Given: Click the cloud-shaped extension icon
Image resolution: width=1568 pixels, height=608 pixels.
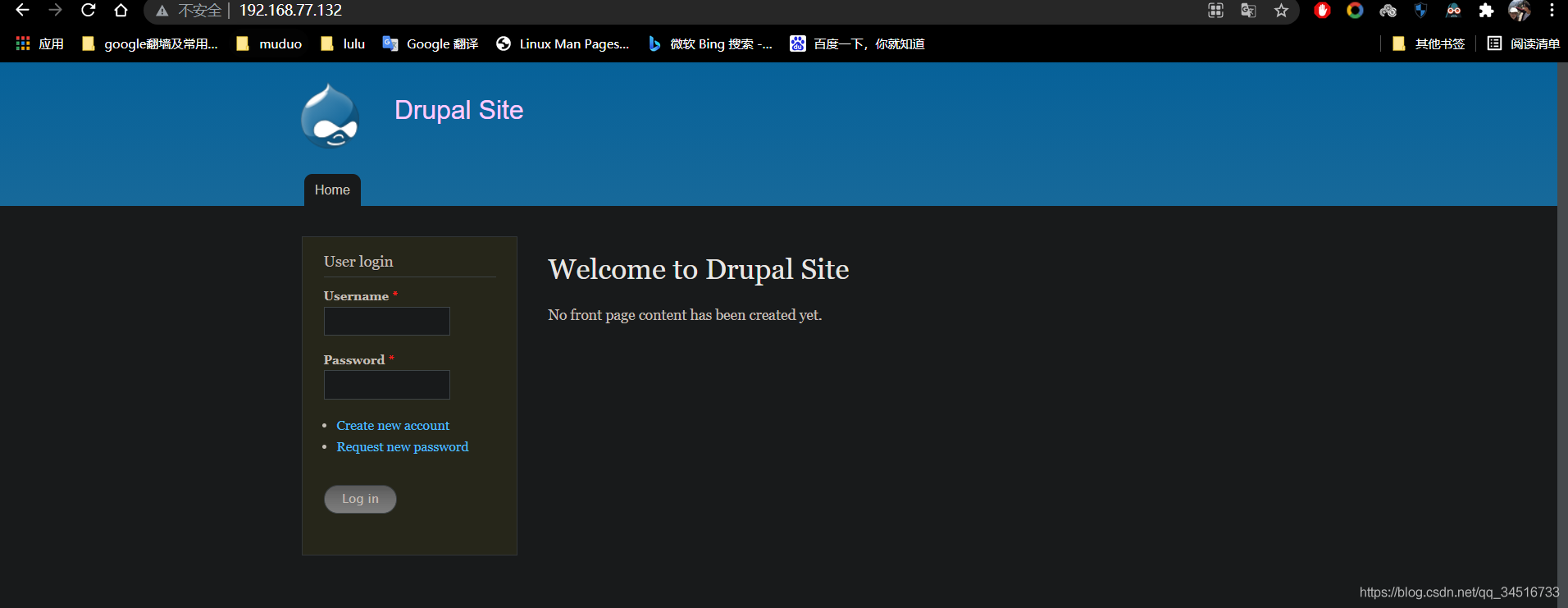Looking at the screenshot, I should pos(1388,10).
